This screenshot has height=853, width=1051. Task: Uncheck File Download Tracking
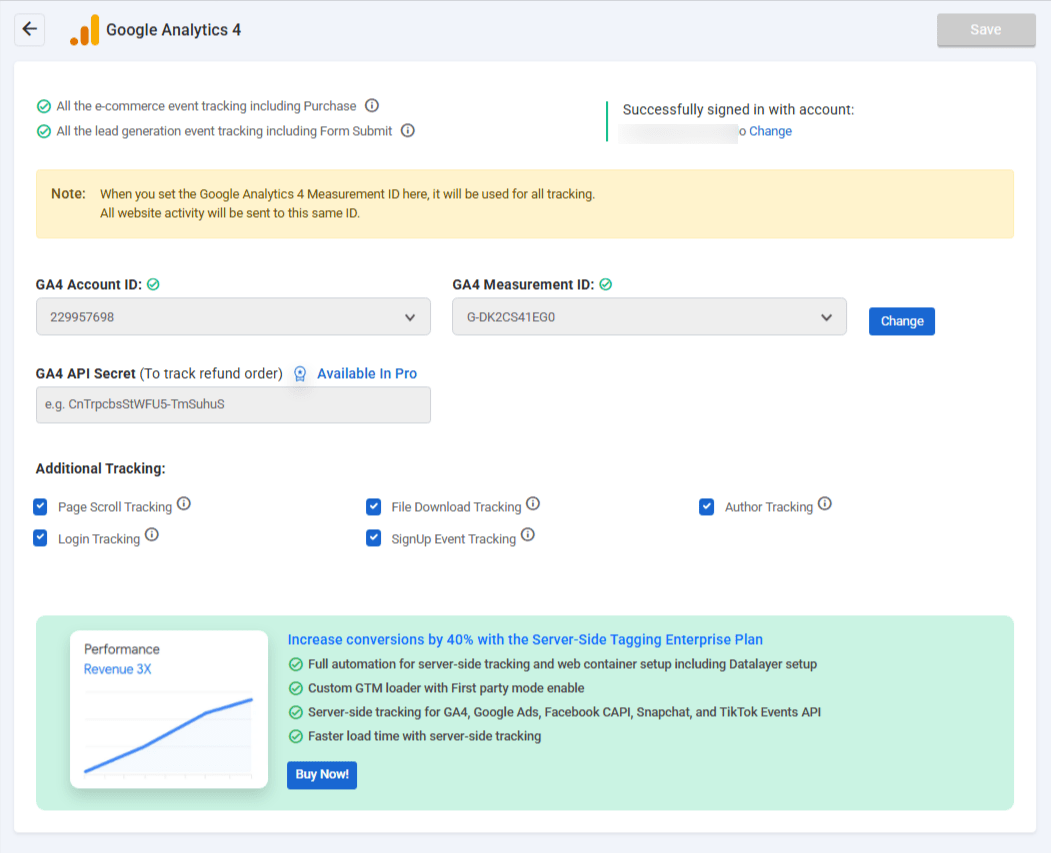pyautogui.click(x=374, y=507)
